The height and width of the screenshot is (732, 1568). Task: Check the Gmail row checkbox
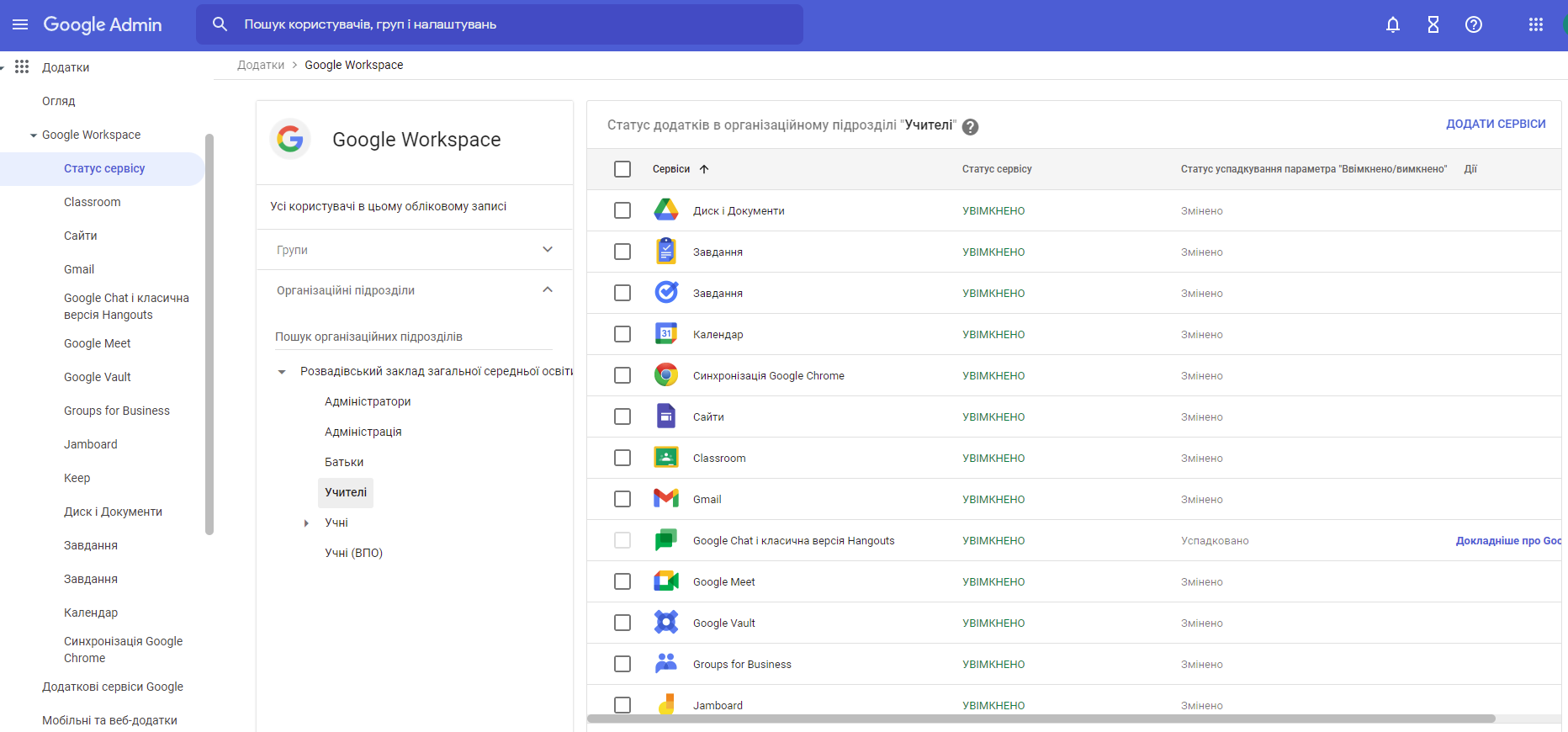(x=622, y=499)
